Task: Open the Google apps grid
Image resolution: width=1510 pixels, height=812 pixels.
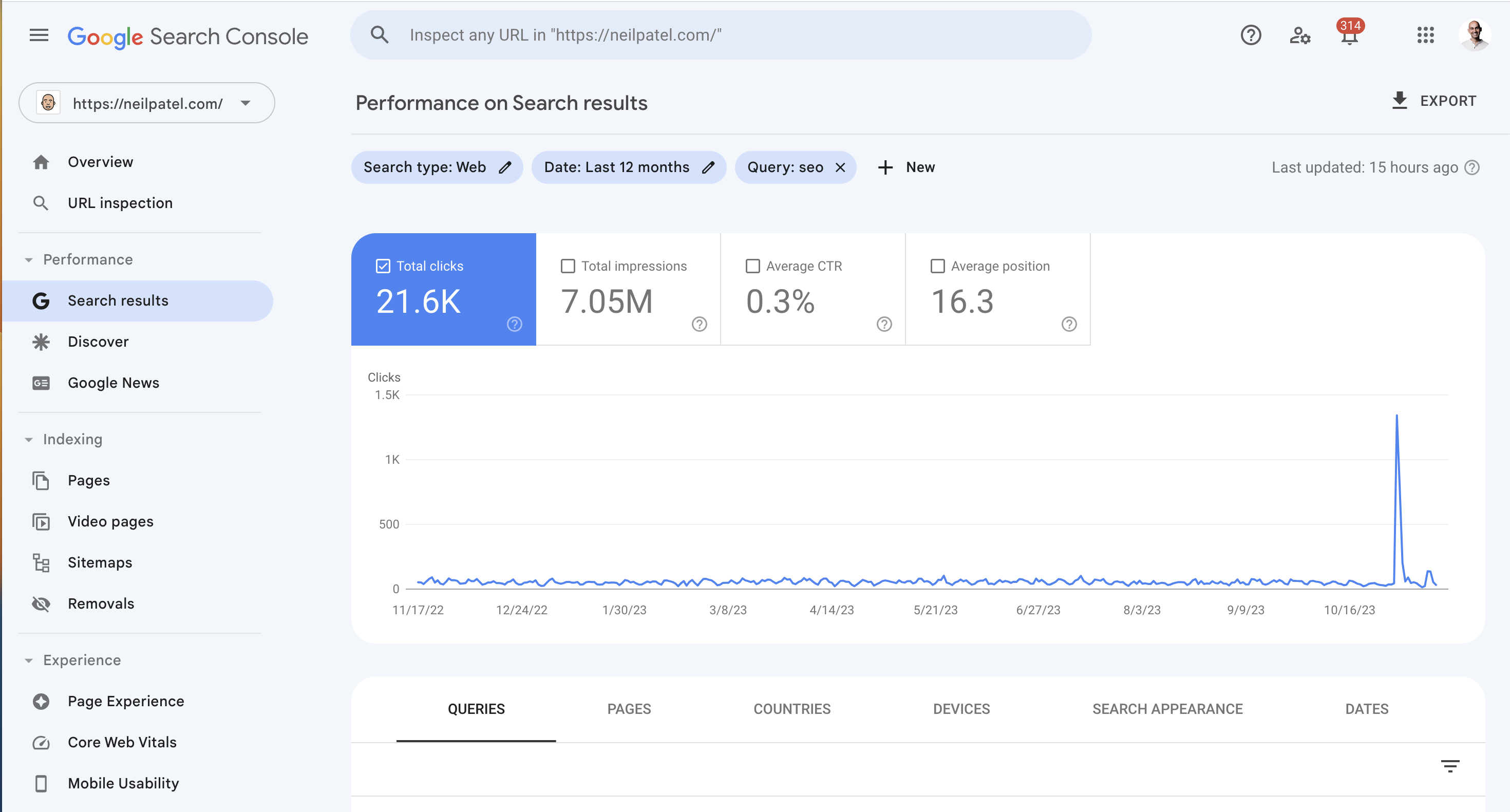Action: click(x=1425, y=35)
